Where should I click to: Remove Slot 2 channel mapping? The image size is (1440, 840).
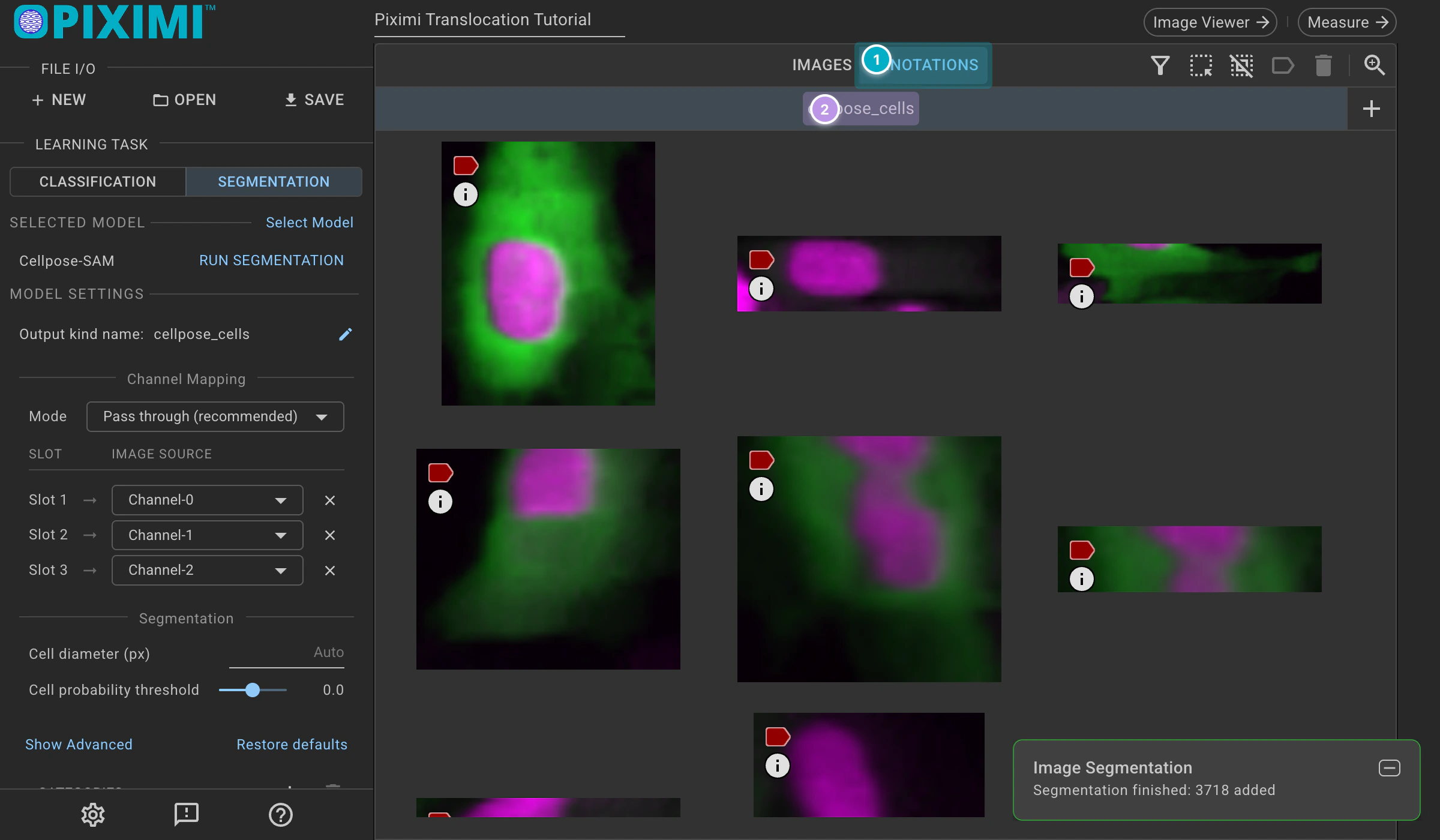329,535
